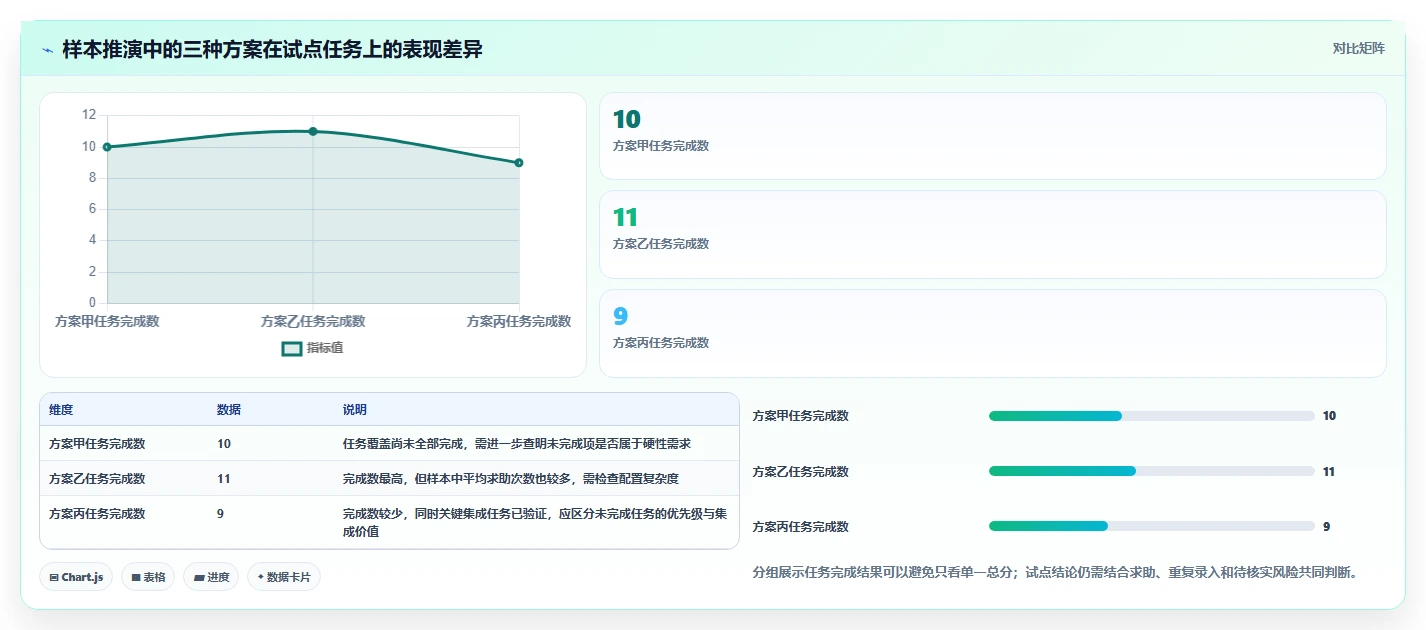Click the title 样本推演中的三种方案

pos(272,49)
